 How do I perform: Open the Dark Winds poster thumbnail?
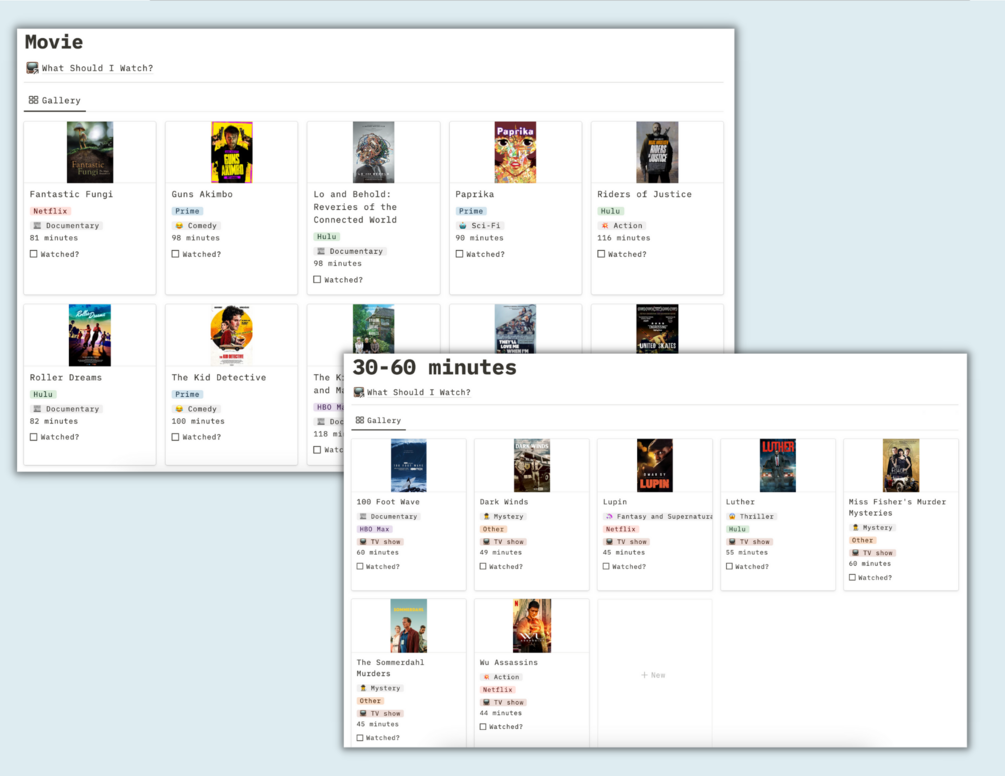point(532,465)
